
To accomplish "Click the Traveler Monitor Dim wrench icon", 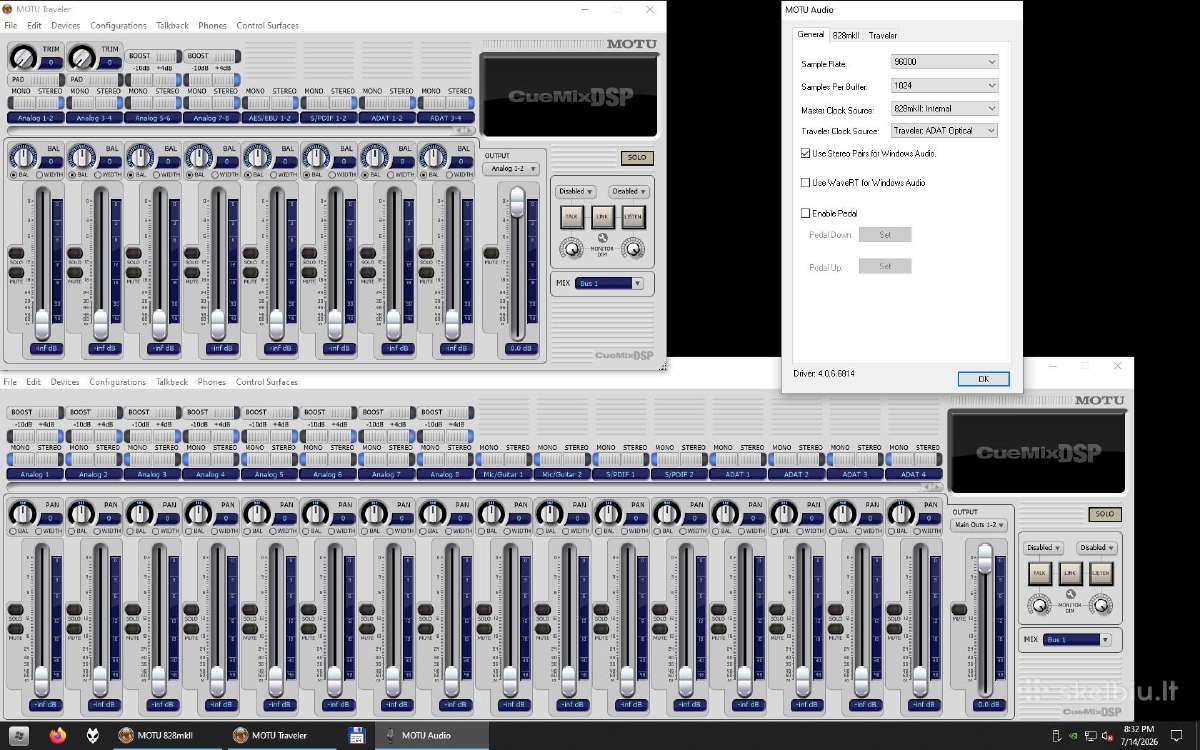I will (x=602, y=238).
